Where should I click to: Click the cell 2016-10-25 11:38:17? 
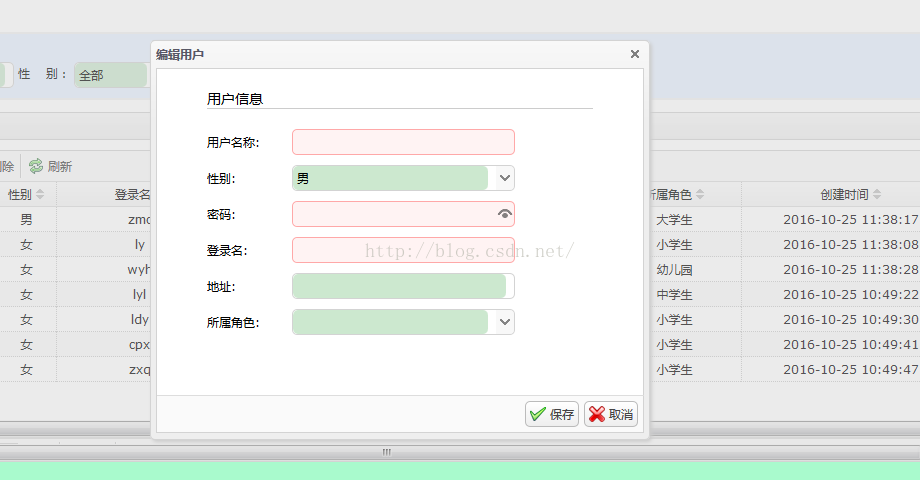click(x=850, y=219)
